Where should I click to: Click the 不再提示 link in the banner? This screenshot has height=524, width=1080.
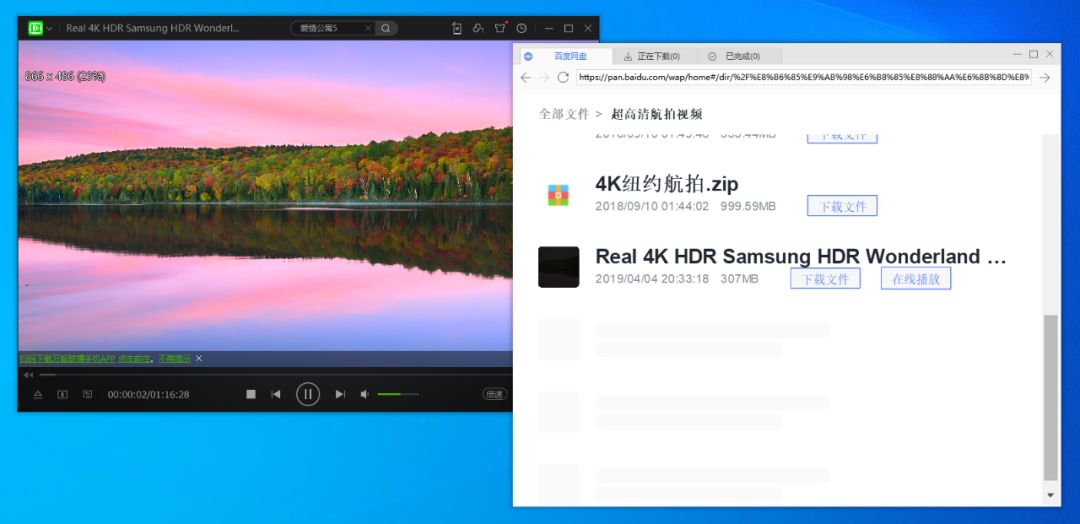click(174, 358)
